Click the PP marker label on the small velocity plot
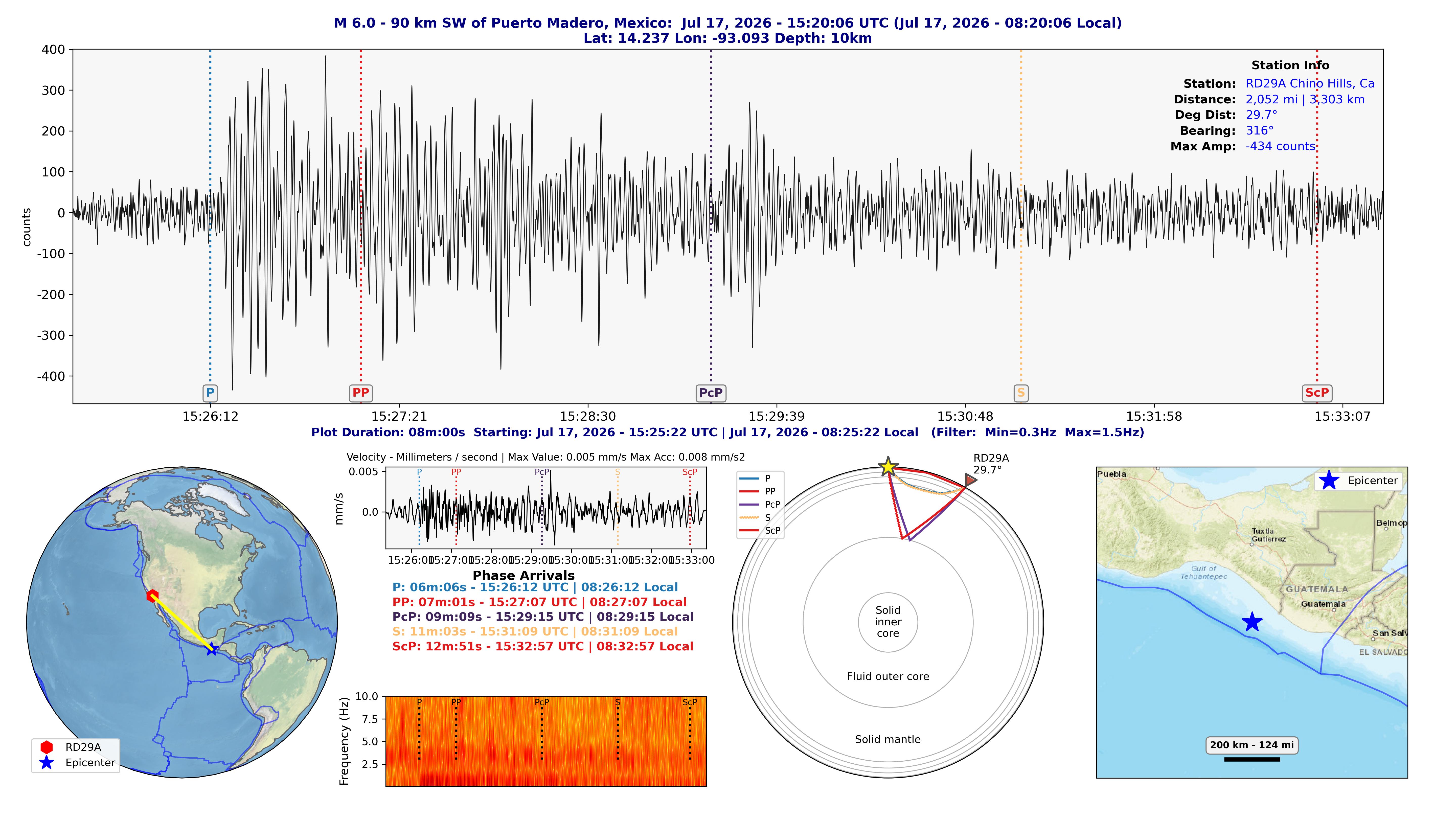Viewport: 1456px width, 819px height. pyautogui.click(x=456, y=472)
